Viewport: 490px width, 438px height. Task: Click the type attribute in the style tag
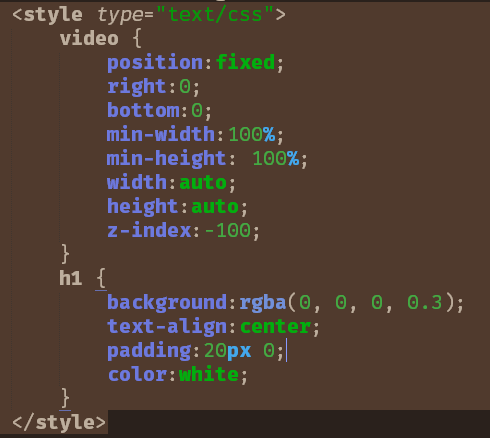click(121, 15)
